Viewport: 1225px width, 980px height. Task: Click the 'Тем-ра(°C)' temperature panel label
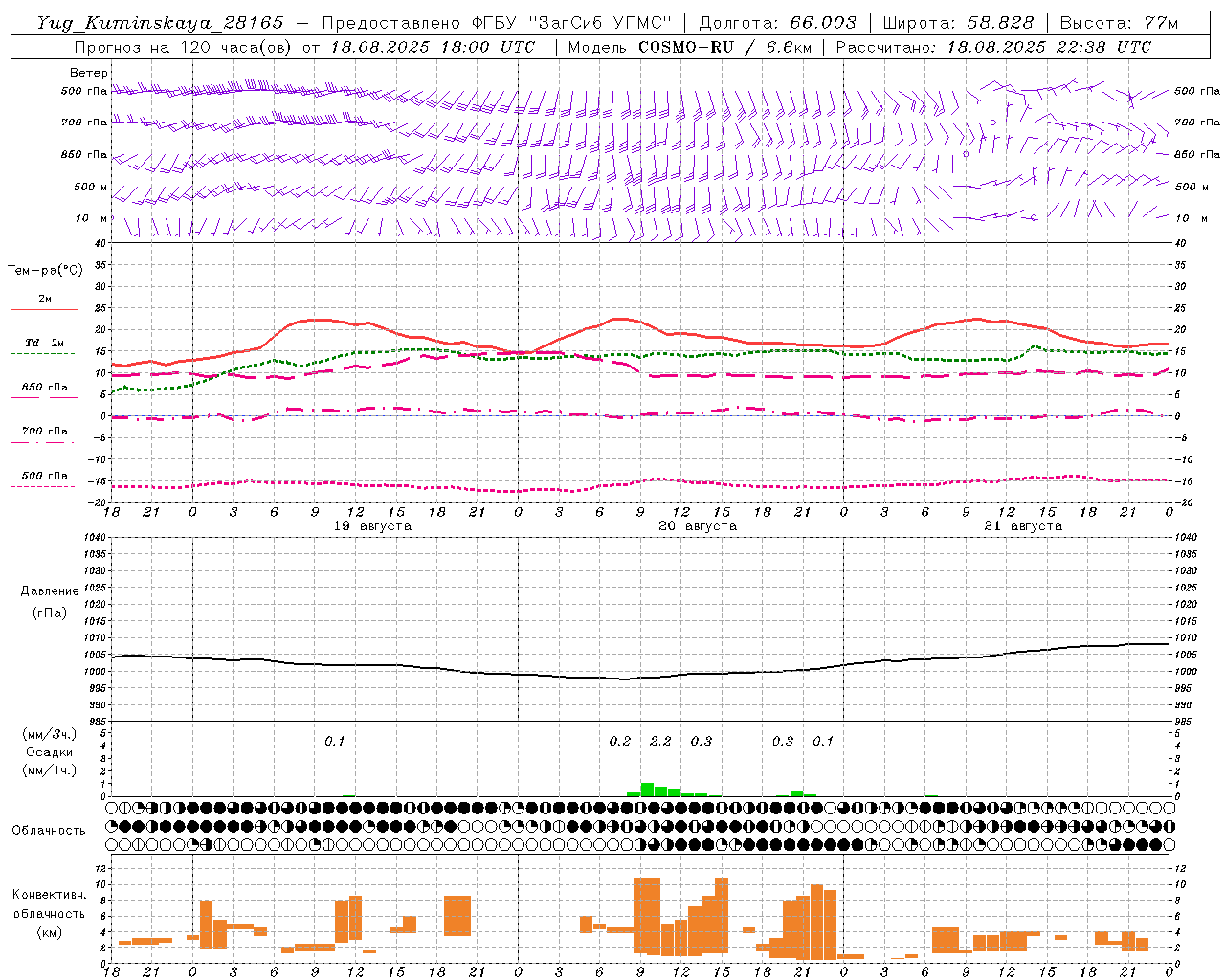[45, 271]
